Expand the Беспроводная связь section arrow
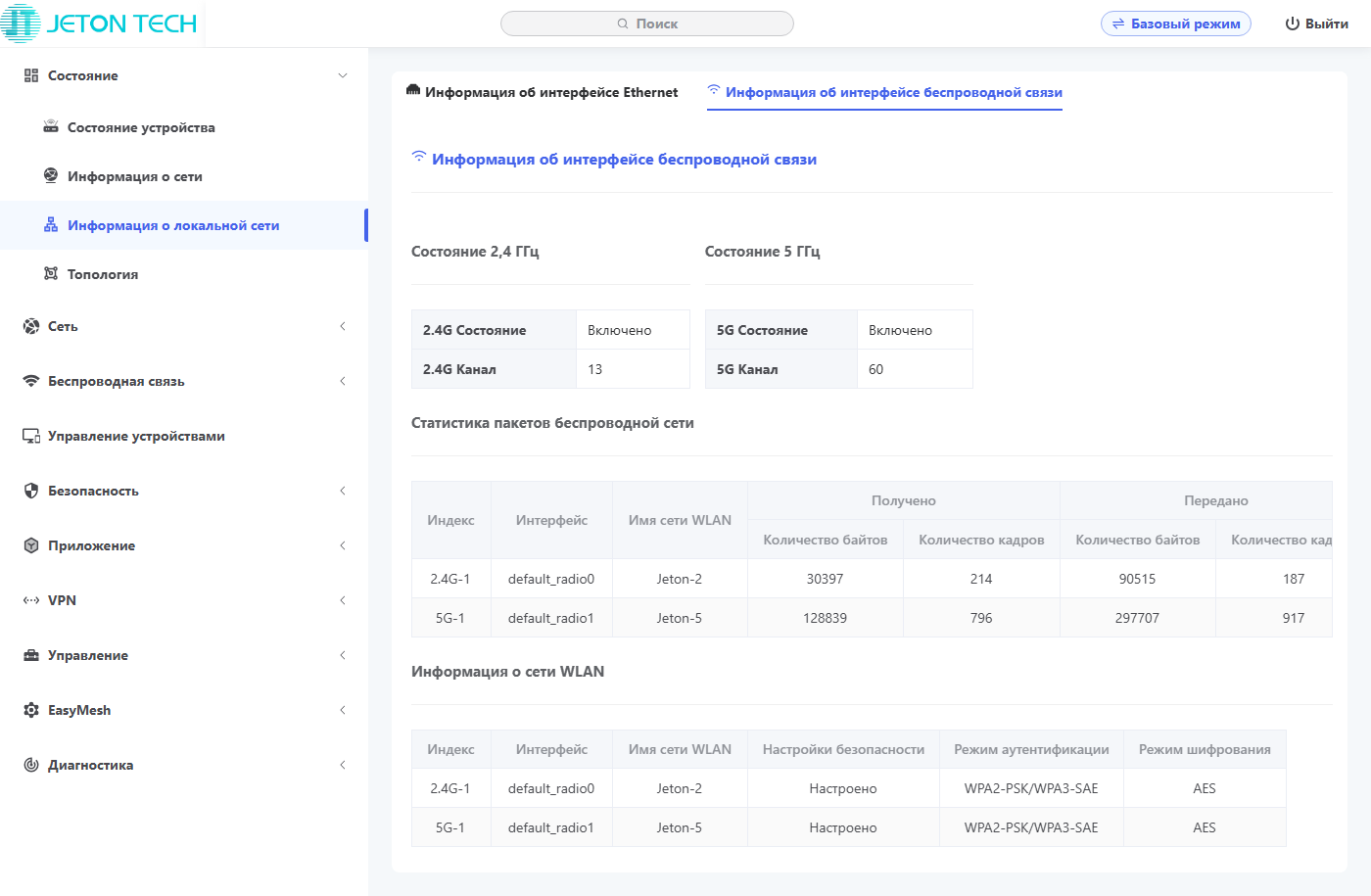Image resolution: width=1371 pixels, height=896 pixels. click(343, 381)
